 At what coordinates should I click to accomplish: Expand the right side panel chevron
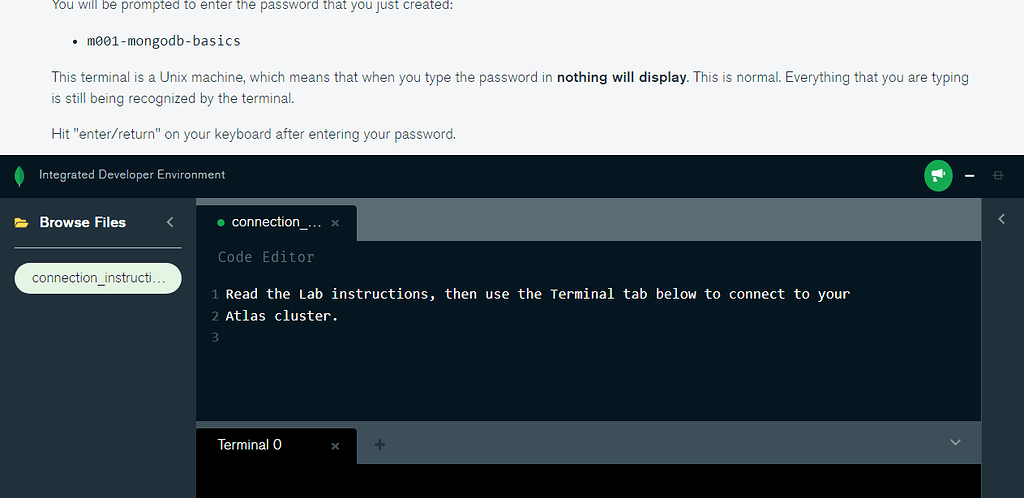point(1002,219)
